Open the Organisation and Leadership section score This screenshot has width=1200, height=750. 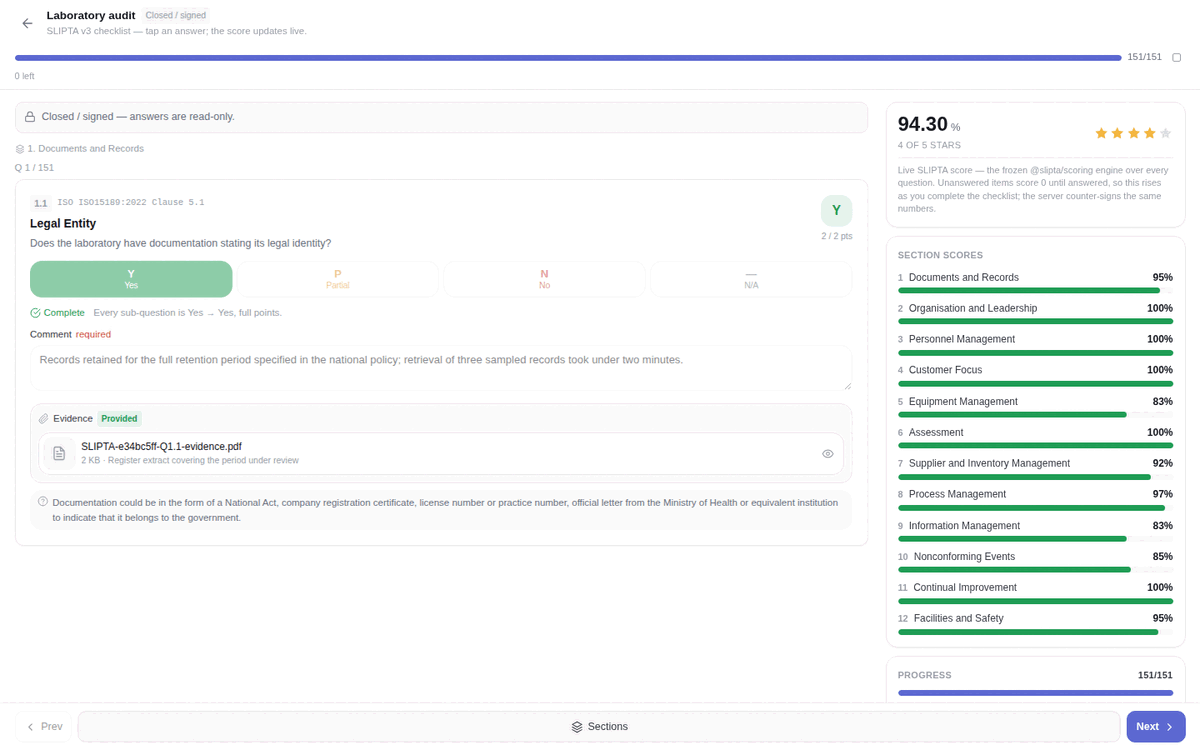(1035, 314)
